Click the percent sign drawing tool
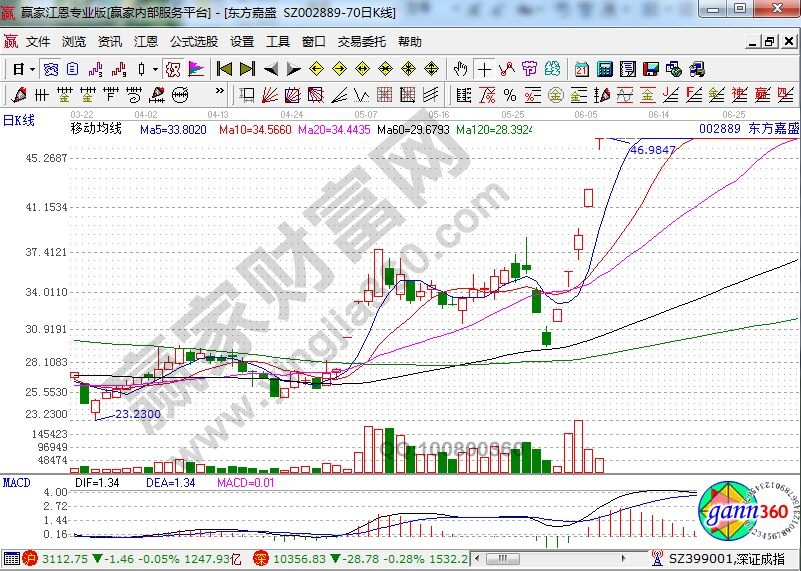 click(509, 95)
